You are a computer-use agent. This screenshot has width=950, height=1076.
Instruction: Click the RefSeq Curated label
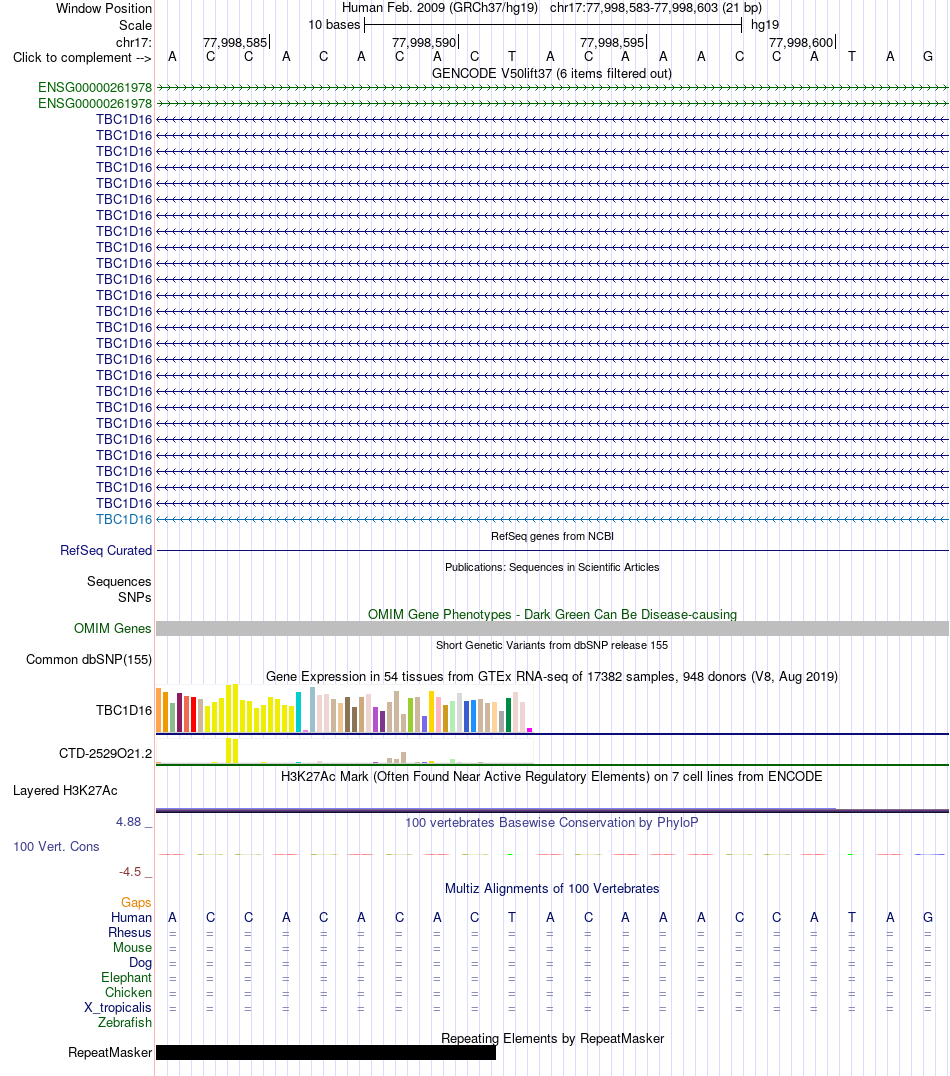106,550
